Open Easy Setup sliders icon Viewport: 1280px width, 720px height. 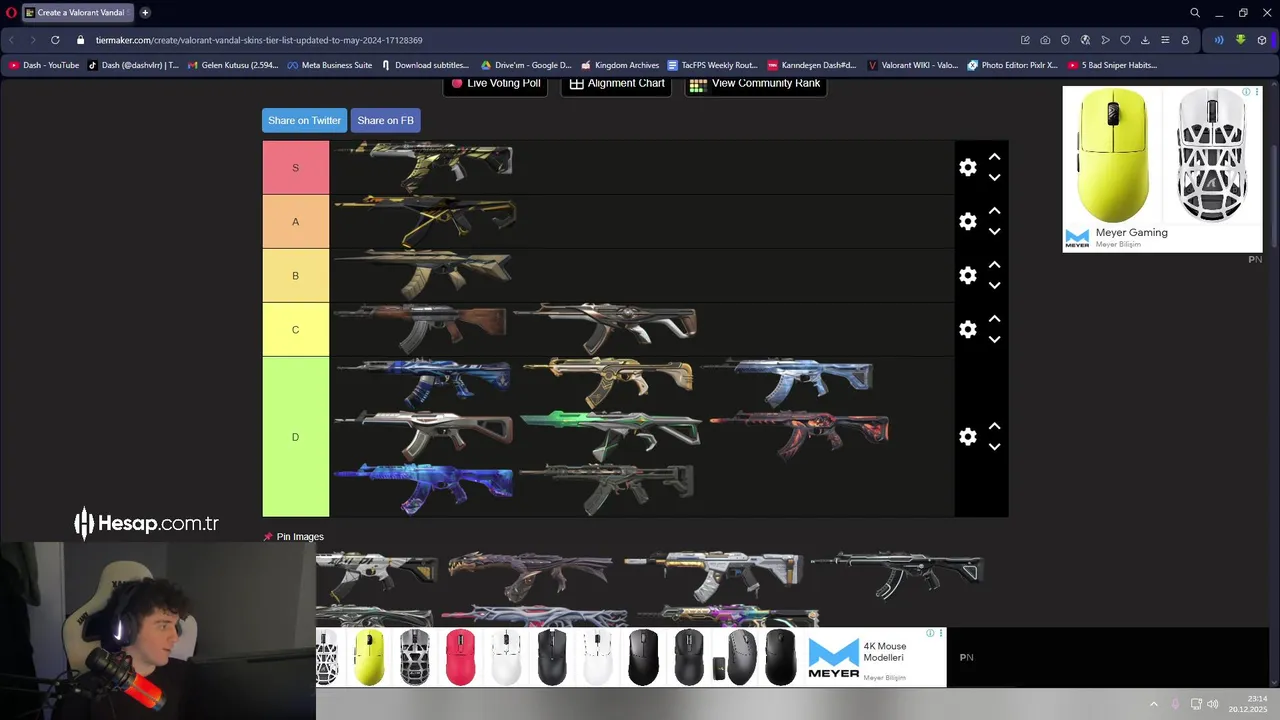click(x=1165, y=40)
